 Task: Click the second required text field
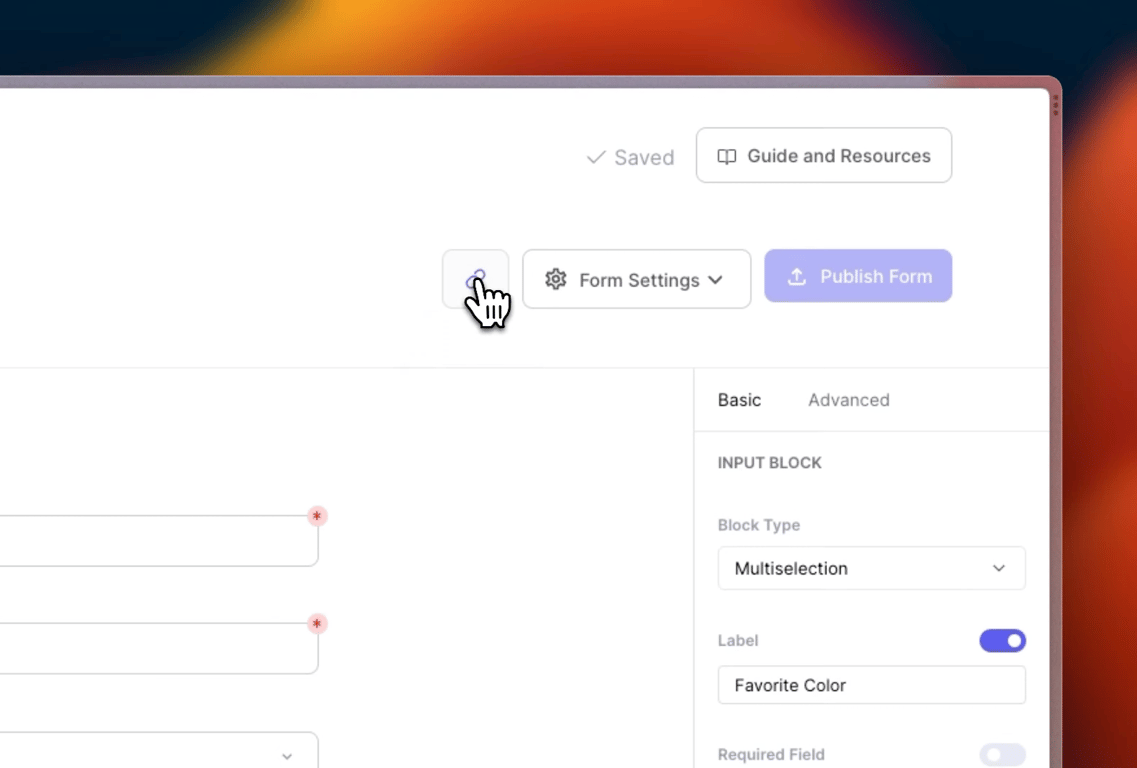150,649
